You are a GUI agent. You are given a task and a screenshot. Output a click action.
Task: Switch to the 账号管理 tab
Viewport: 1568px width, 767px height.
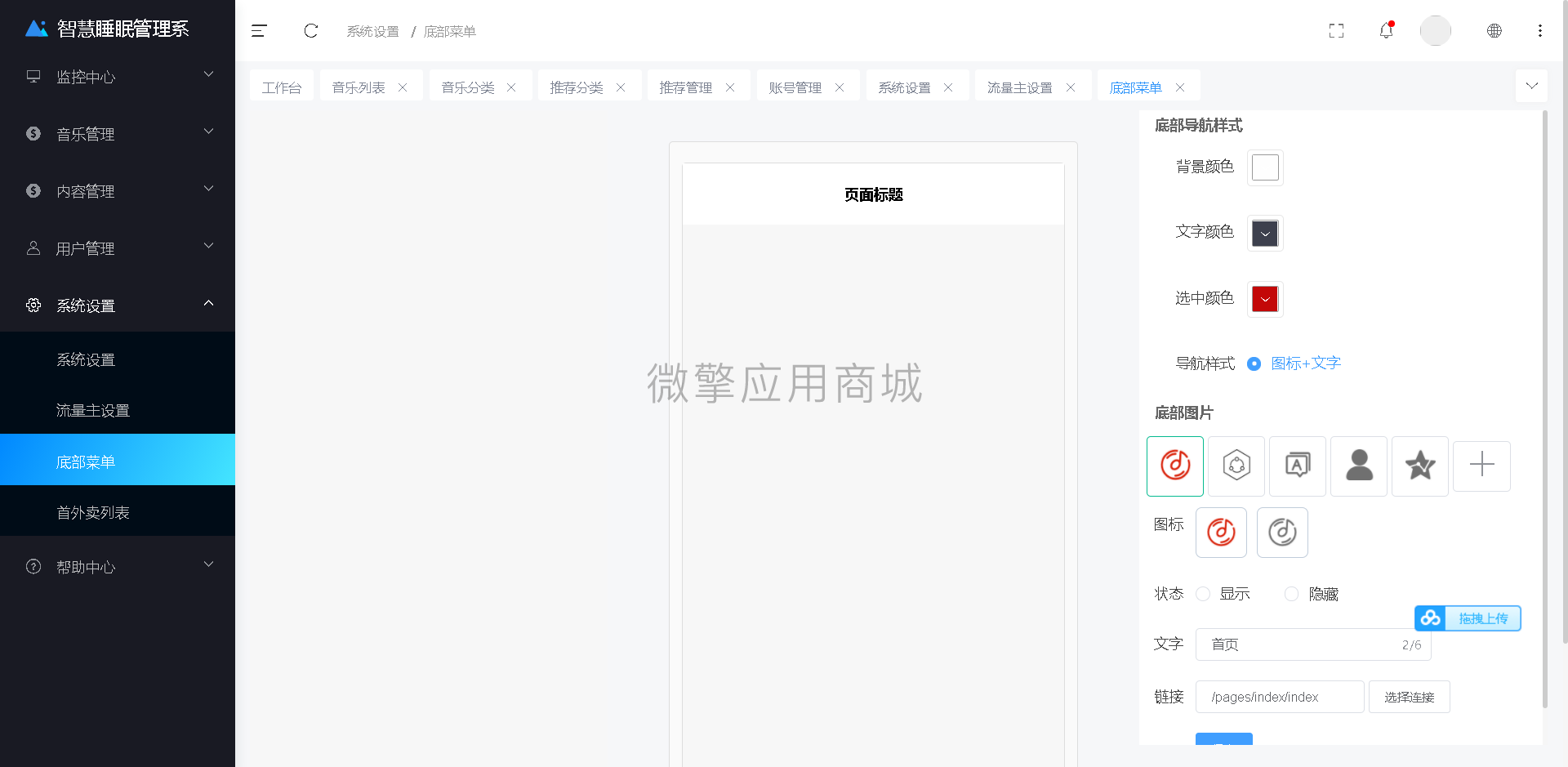click(x=795, y=87)
